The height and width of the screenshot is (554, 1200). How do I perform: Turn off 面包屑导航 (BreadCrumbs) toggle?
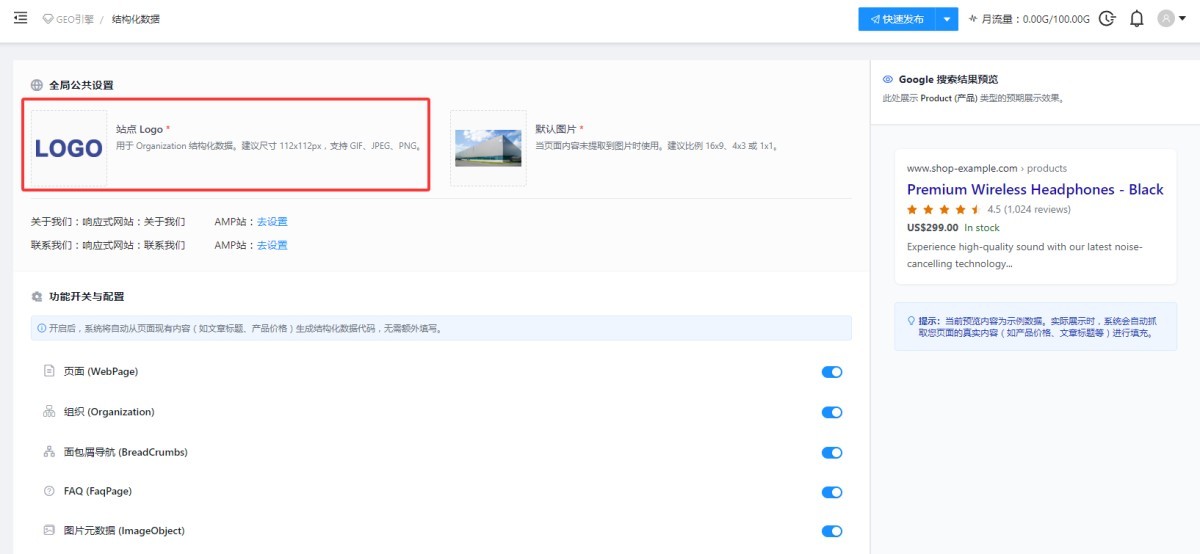[x=831, y=452]
